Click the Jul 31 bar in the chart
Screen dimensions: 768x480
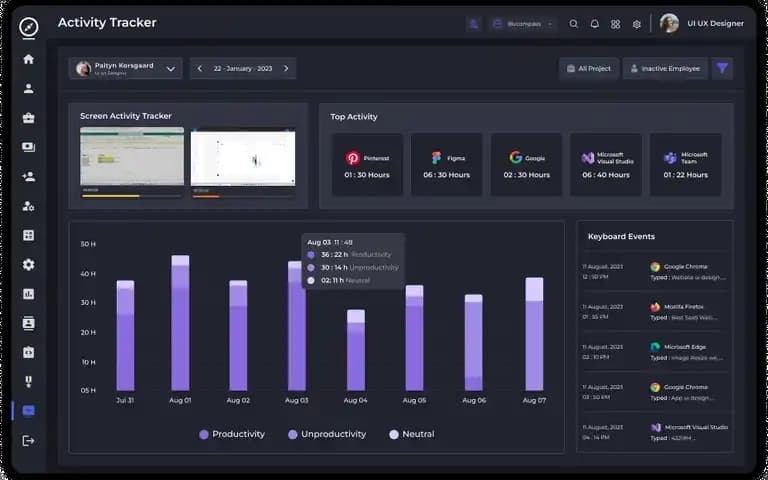[x=125, y=336]
